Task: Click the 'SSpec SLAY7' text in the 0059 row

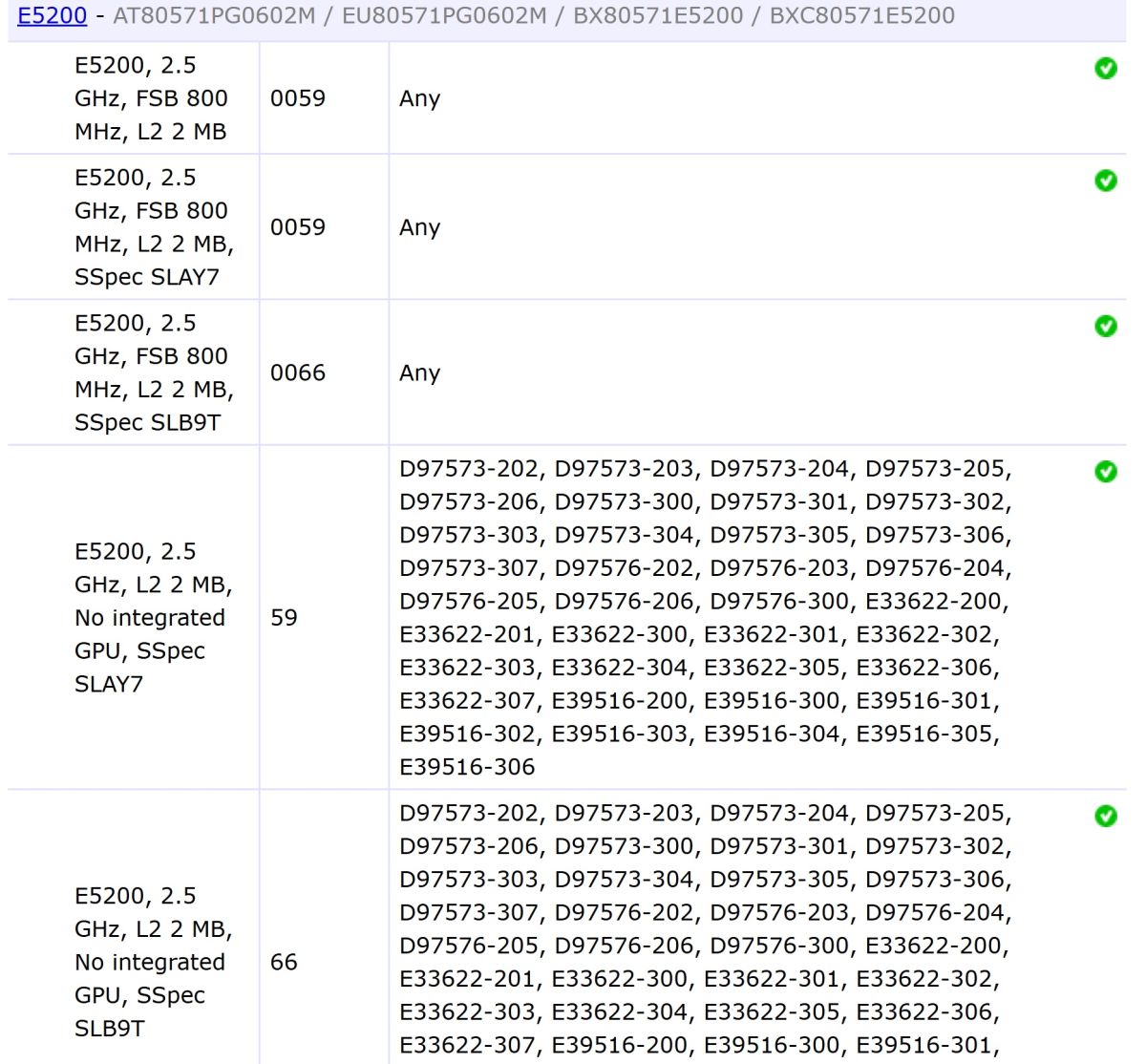Action: click(x=147, y=277)
